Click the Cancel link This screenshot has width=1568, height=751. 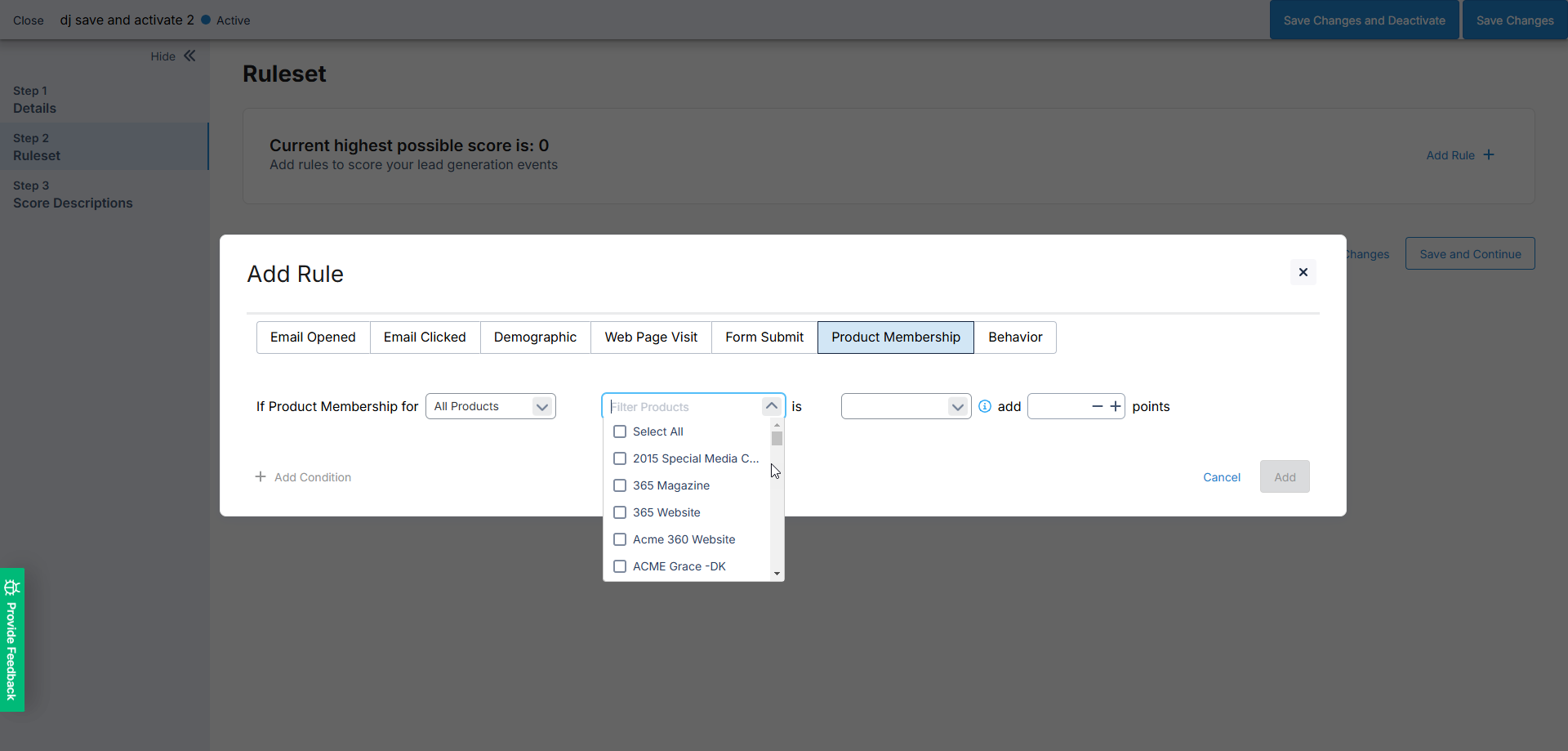pyautogui.click(x=1221, y=477)
